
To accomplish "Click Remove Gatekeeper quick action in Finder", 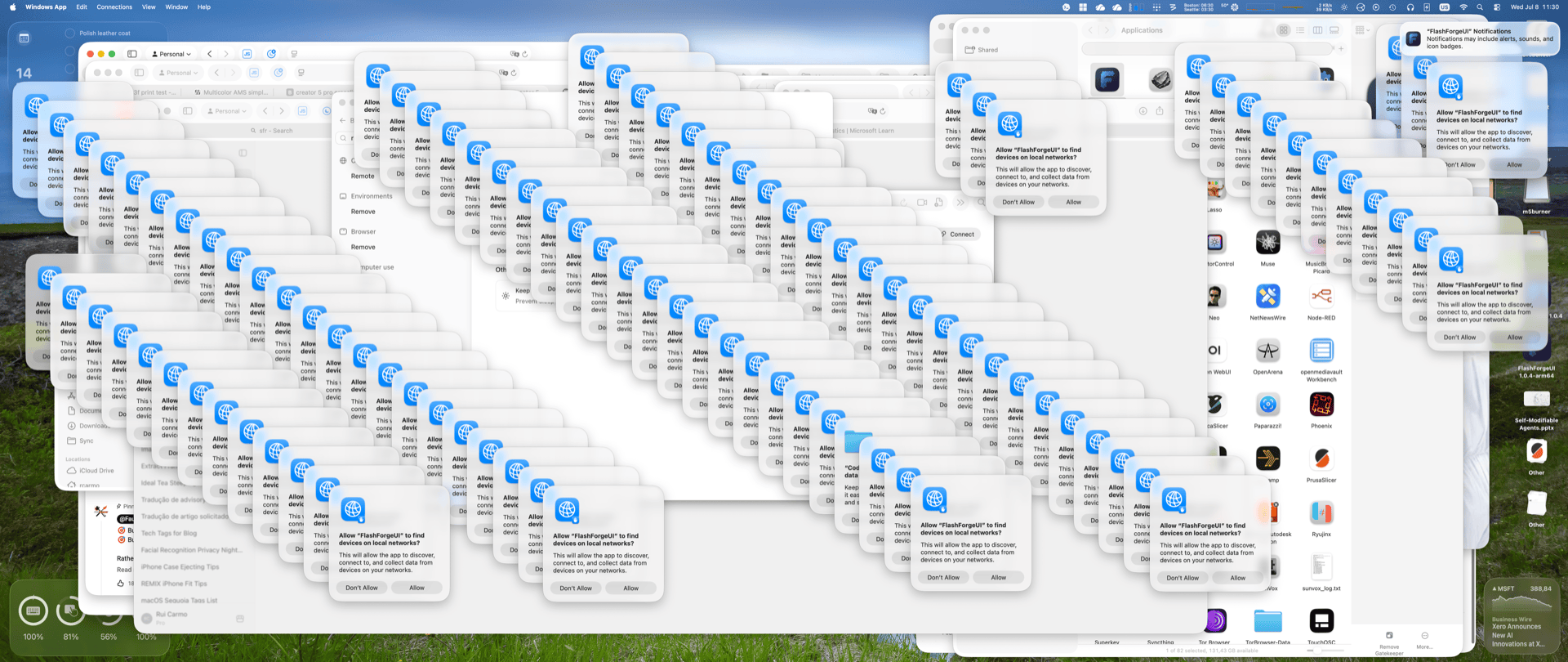I will pyautogui.click(x=1389, y=642).
